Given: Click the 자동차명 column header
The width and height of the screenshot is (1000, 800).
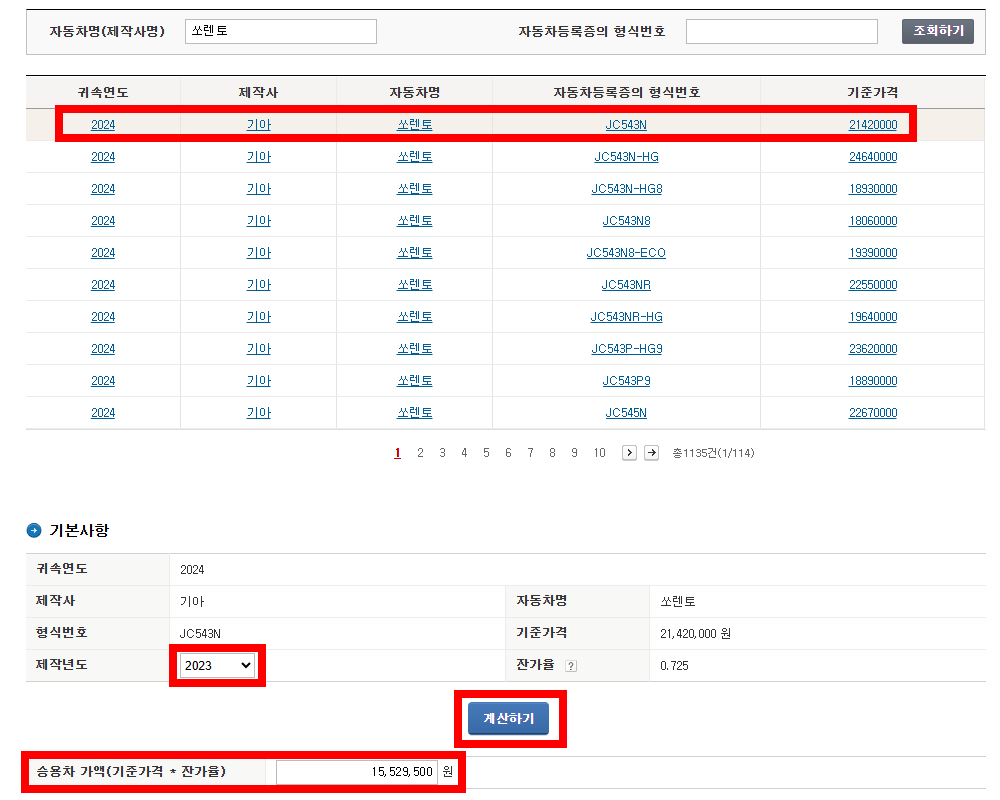Looking at the screenshot, I should (x=415, y=93).
